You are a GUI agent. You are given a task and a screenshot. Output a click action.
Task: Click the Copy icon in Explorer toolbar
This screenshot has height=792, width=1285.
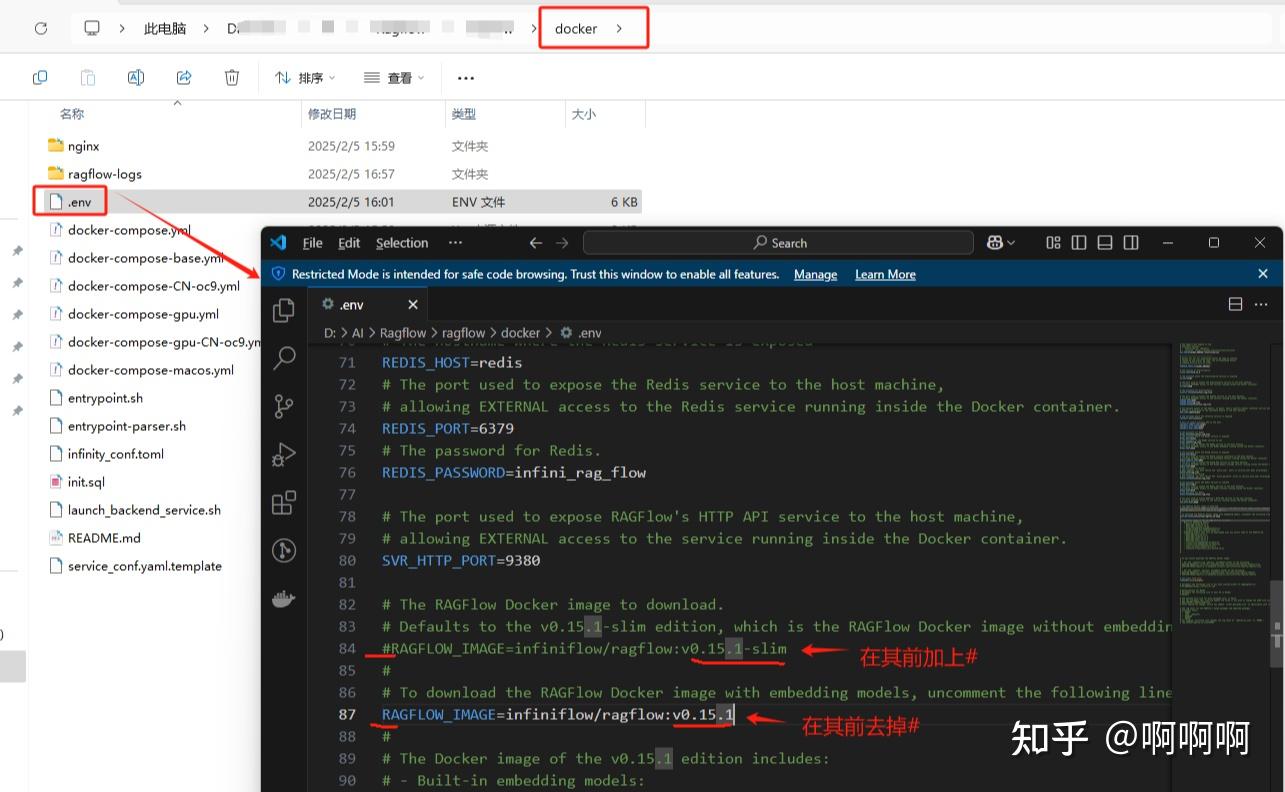40,77
